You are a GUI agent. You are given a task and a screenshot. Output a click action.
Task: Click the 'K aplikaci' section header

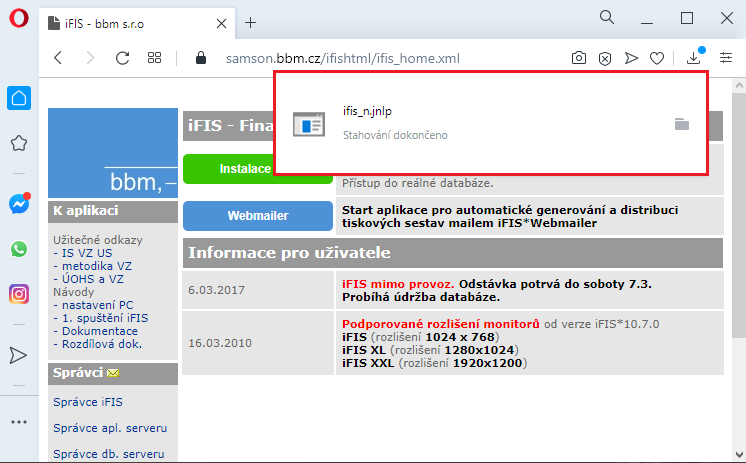(x=113, y=211)
